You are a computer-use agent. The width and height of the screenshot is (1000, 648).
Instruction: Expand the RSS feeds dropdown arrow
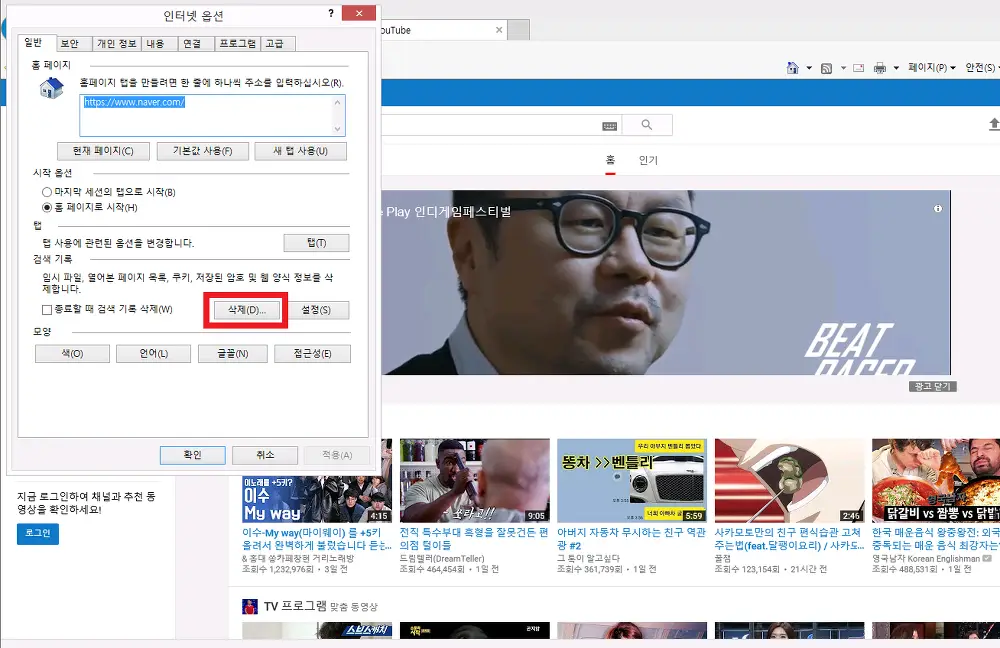843,68
